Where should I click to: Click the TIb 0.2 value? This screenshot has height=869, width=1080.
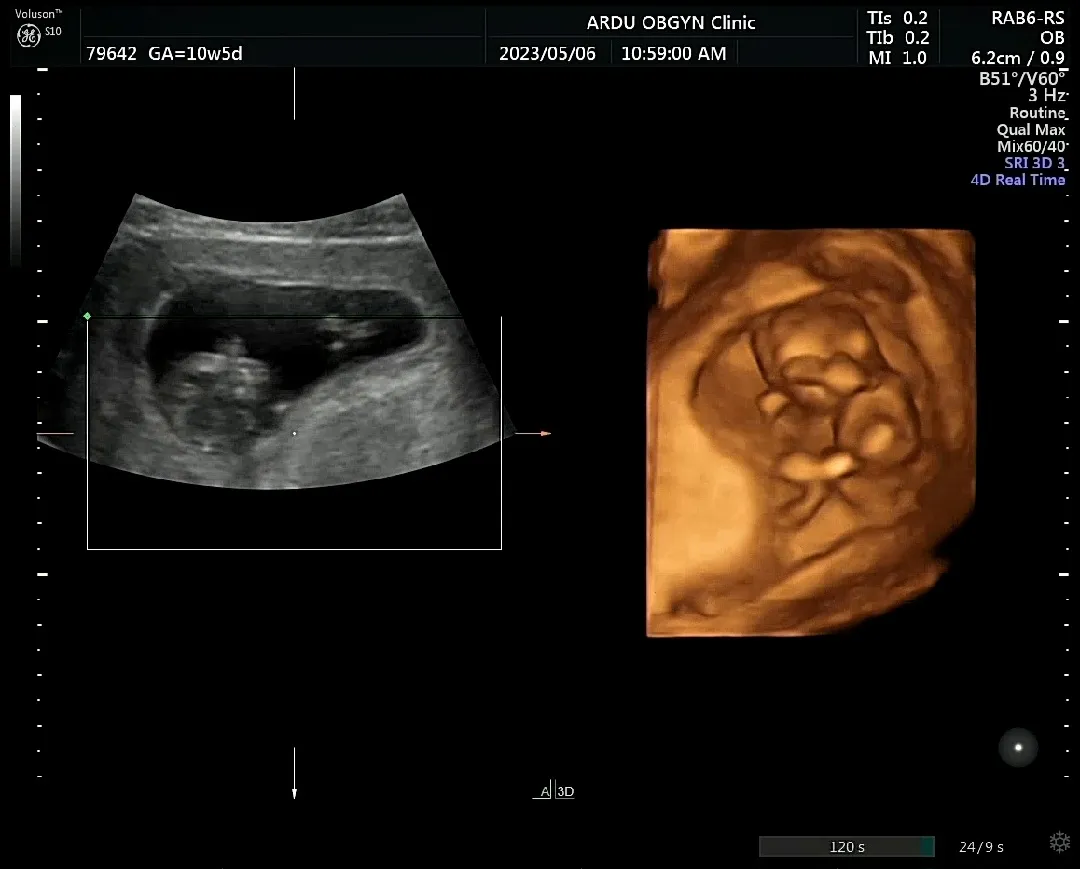point(897,38)
